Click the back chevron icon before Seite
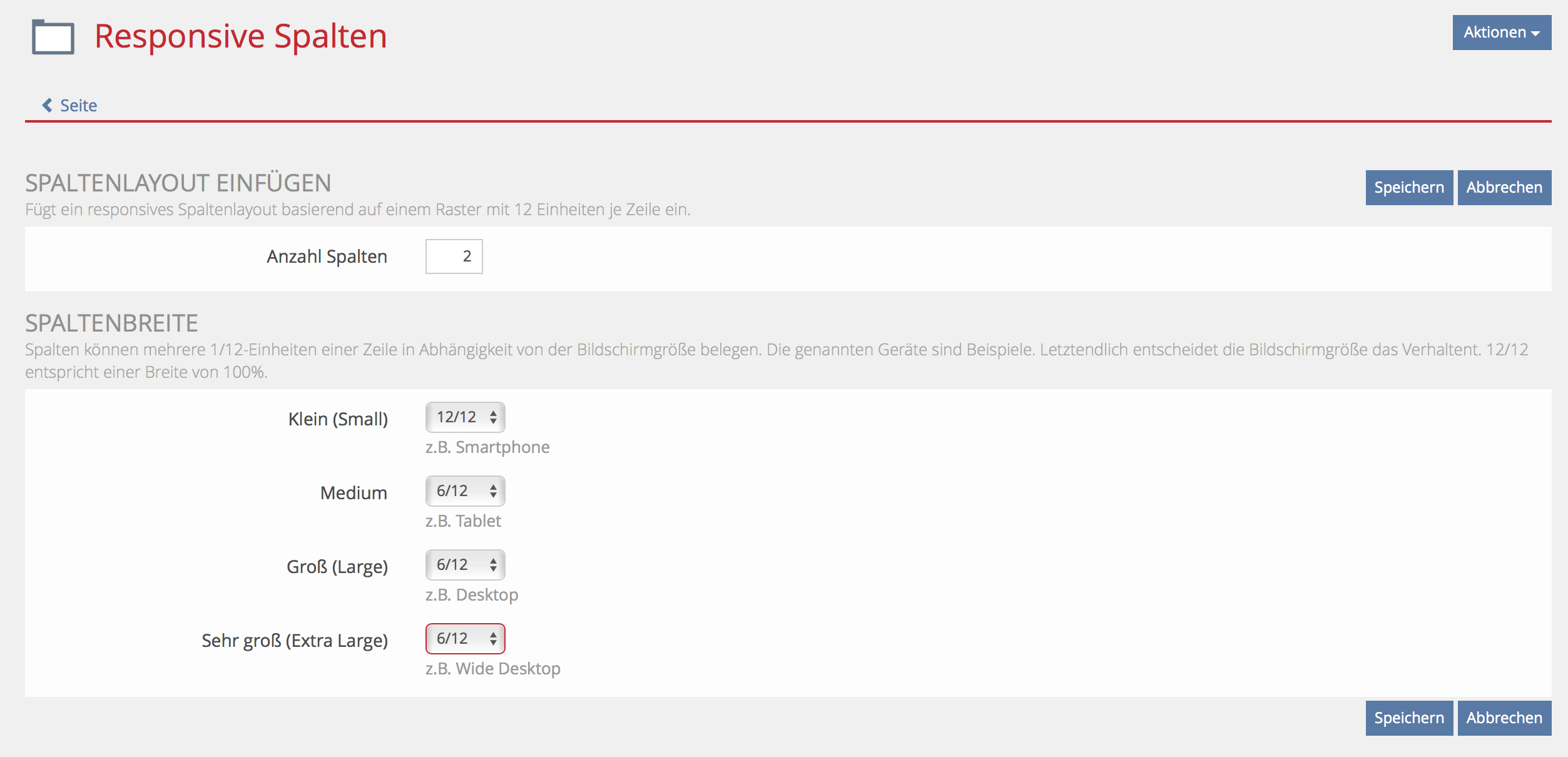1568x757 pixels. point(47,105)
